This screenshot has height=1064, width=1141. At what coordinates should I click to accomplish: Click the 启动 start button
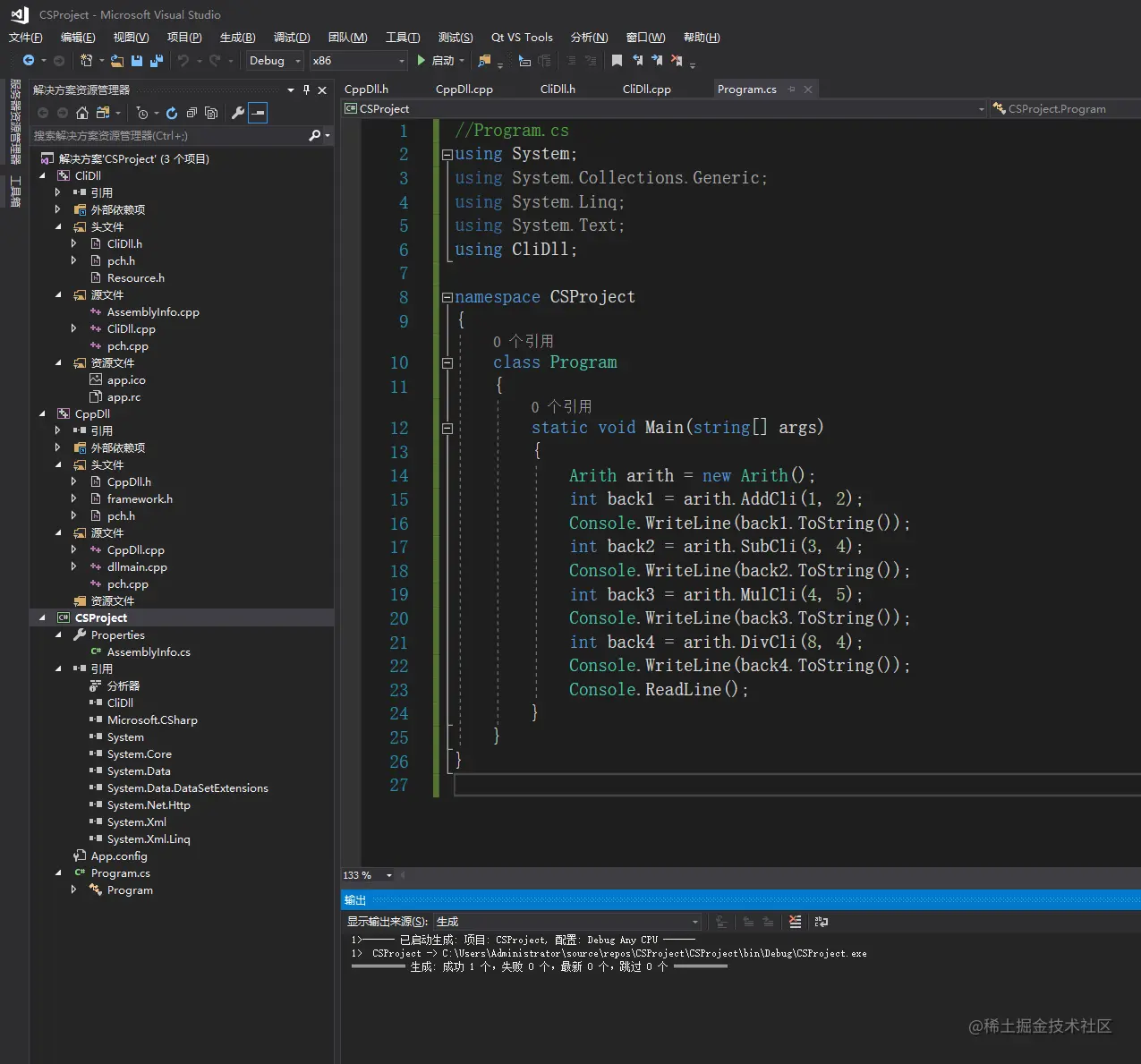pyautogui.click(x=437, y=61)
